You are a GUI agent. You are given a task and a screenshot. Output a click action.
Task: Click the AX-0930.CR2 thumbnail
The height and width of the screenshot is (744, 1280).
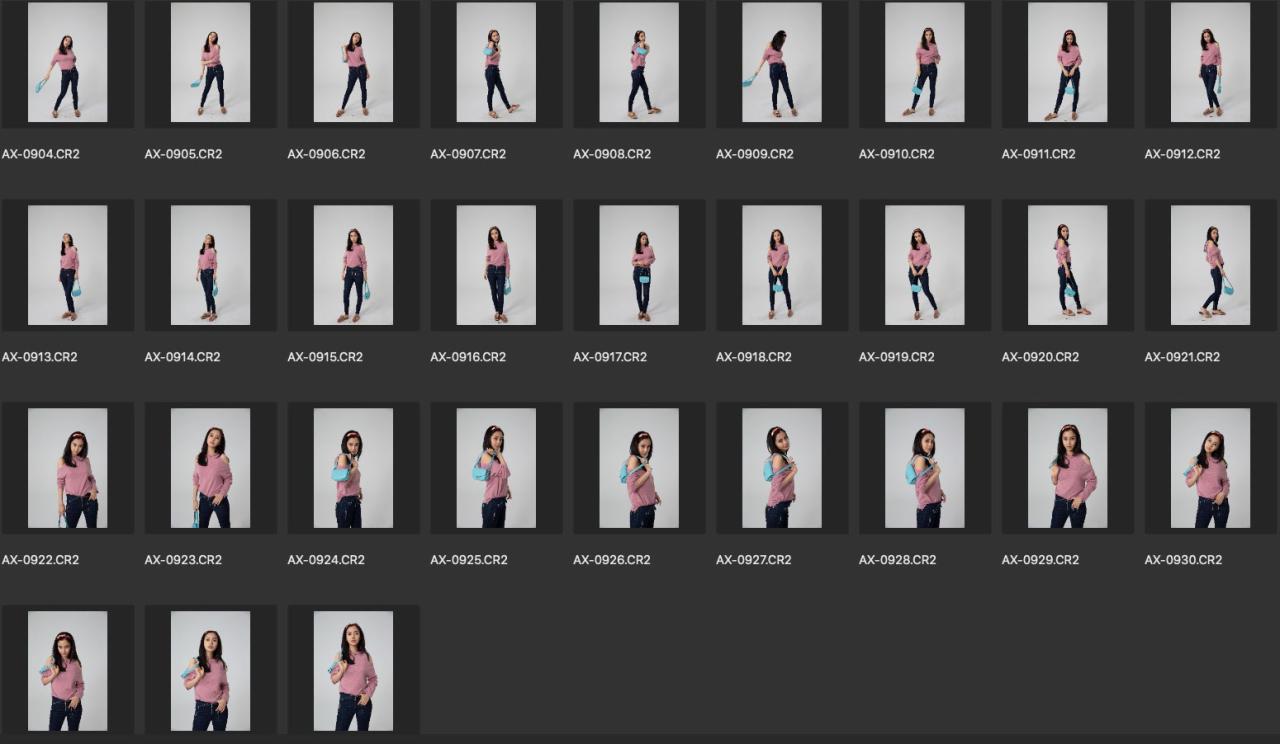click(1210, 468)
